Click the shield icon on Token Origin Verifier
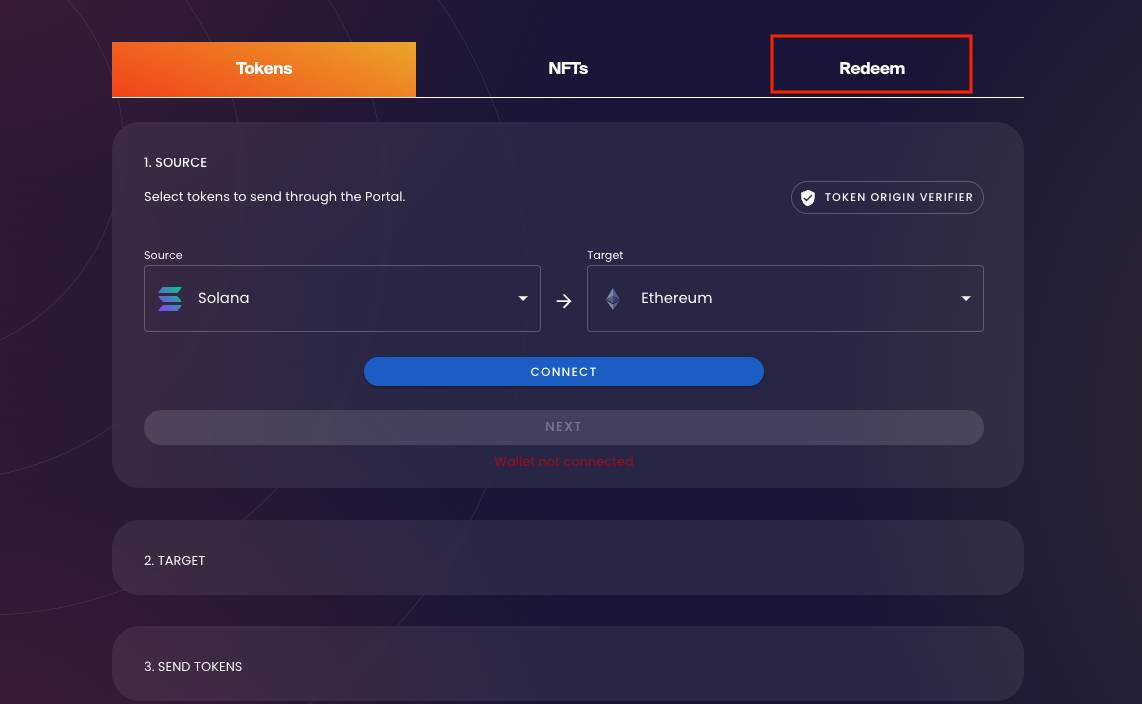 [808, 197]
